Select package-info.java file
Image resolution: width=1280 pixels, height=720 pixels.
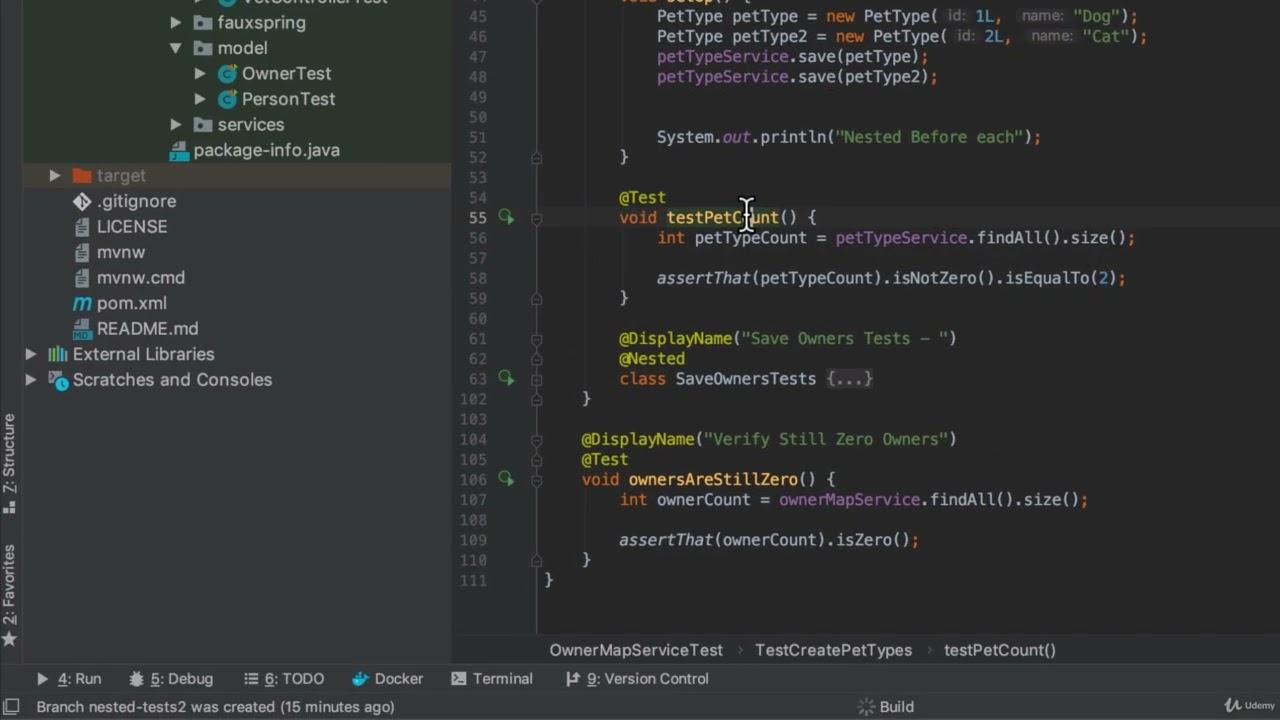[x=266, y=150]
